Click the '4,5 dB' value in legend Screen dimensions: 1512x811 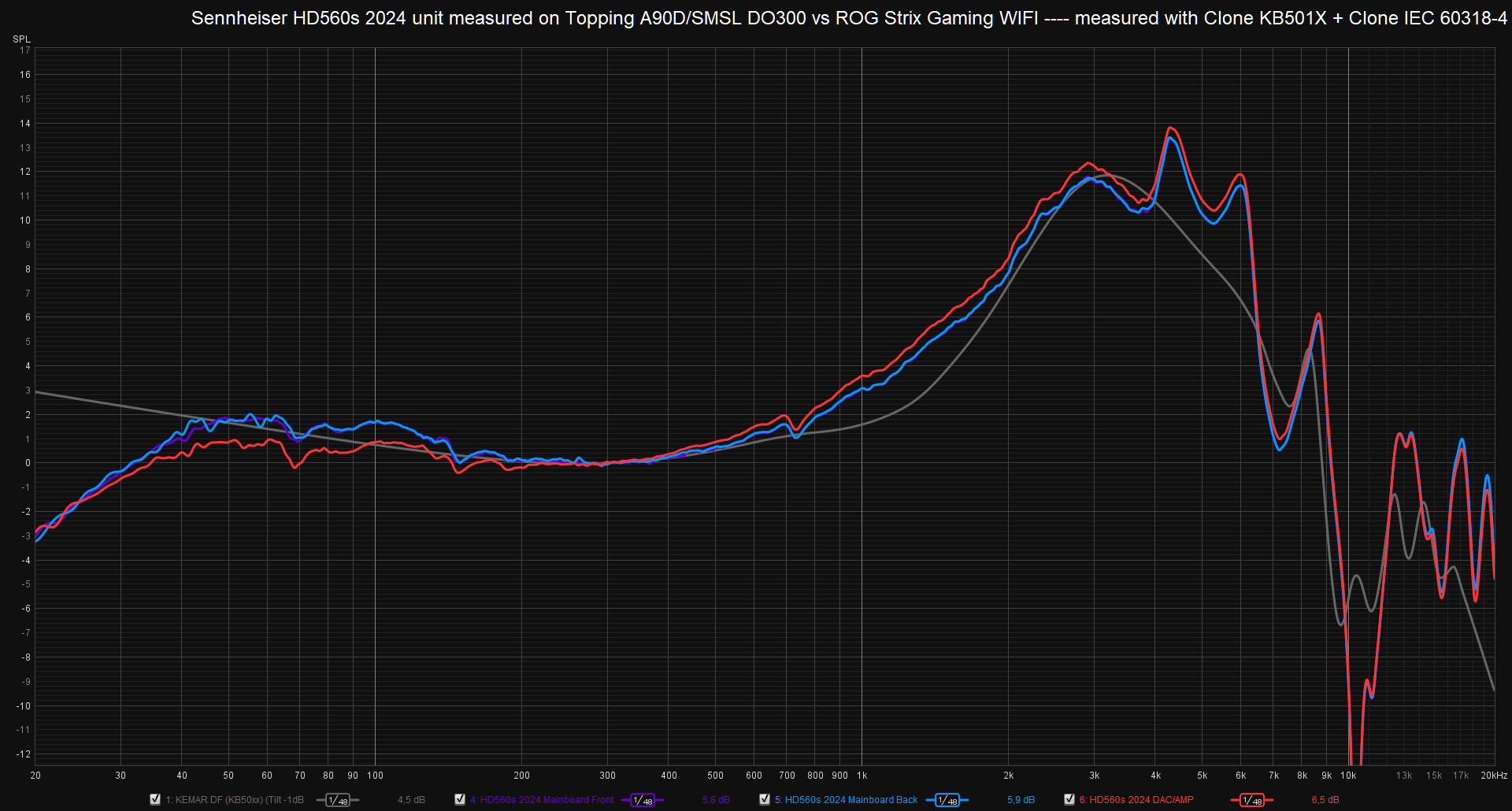click(411, 800)
